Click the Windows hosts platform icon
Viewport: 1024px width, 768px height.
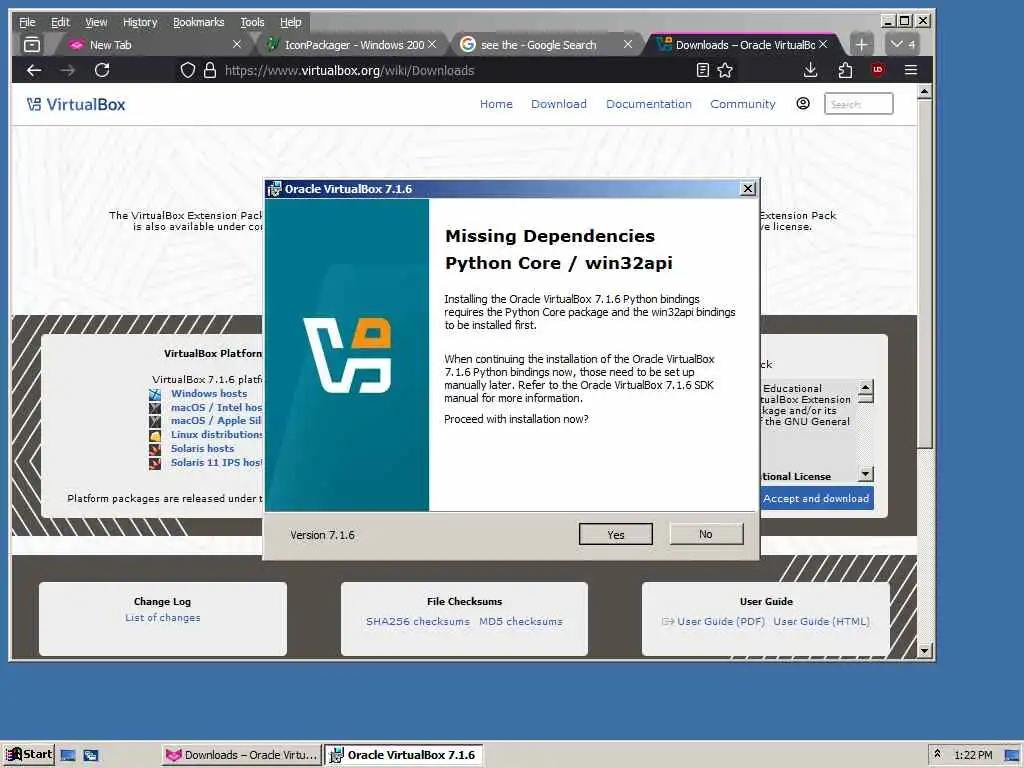155,394
